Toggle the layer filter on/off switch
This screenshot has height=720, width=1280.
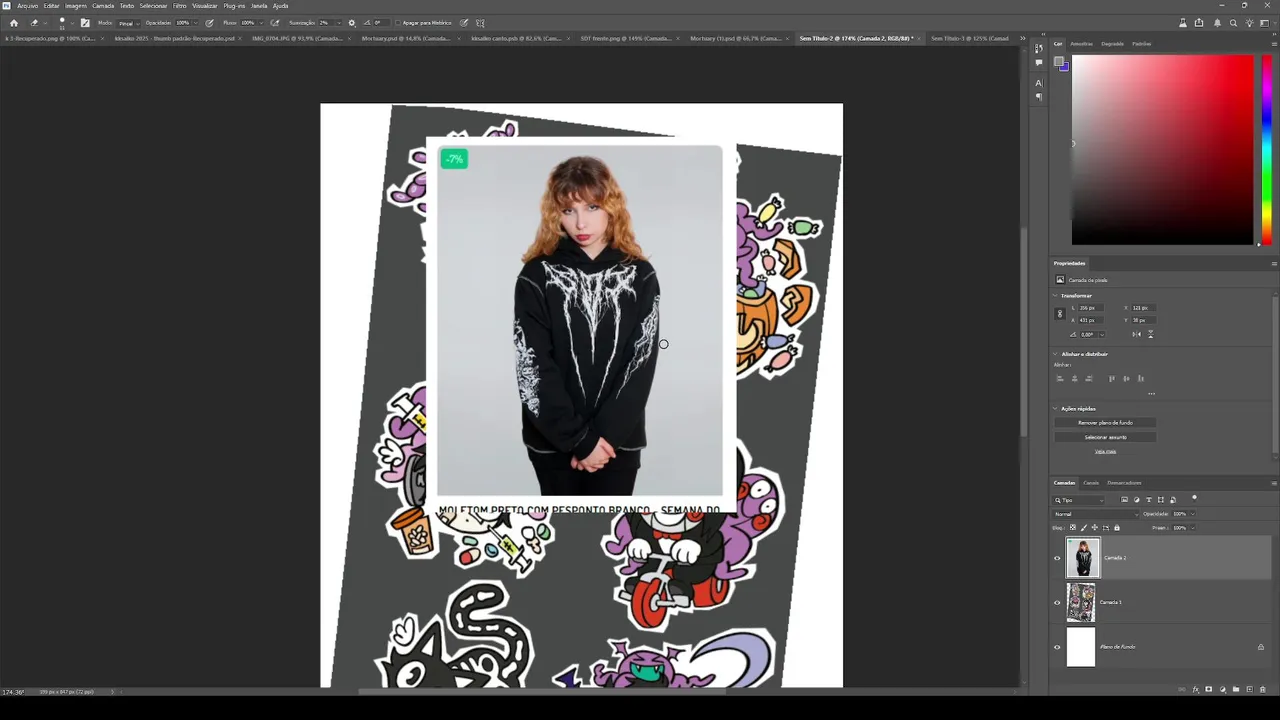tap(1194, 498)
